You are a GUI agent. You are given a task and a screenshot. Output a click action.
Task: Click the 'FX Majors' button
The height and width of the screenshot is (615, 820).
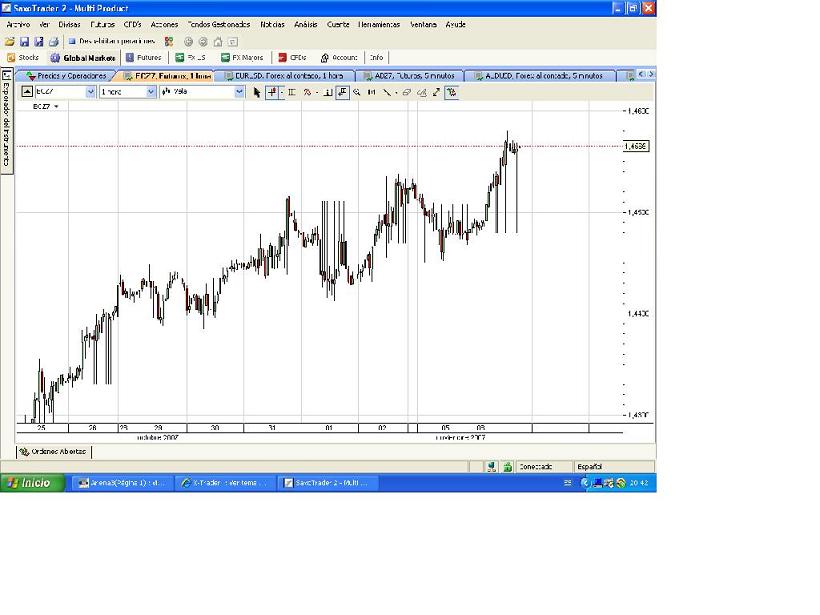point(243,58)
